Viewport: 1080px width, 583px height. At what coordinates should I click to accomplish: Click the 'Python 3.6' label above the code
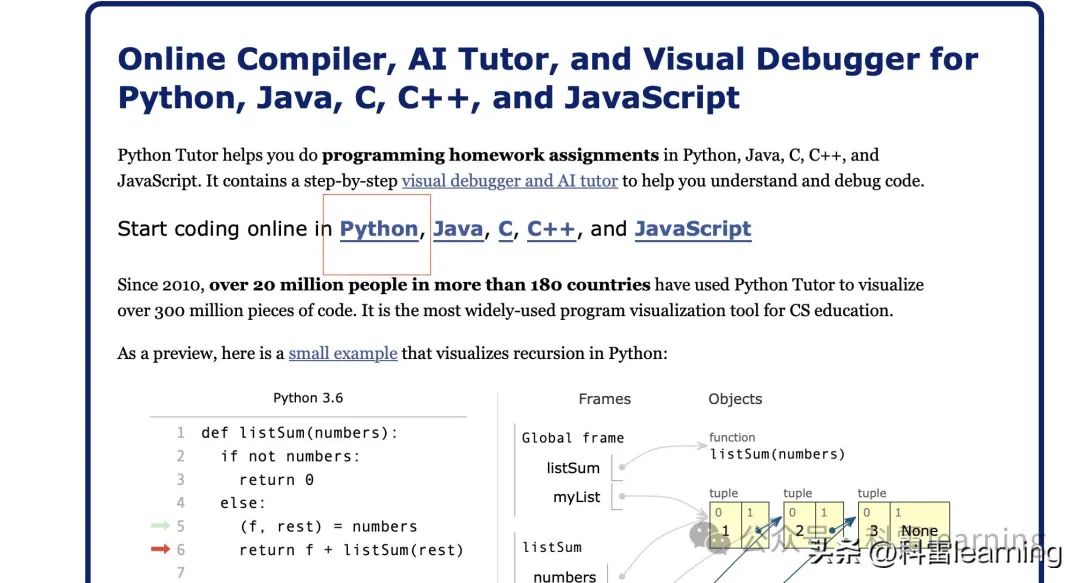click(308, 398)
